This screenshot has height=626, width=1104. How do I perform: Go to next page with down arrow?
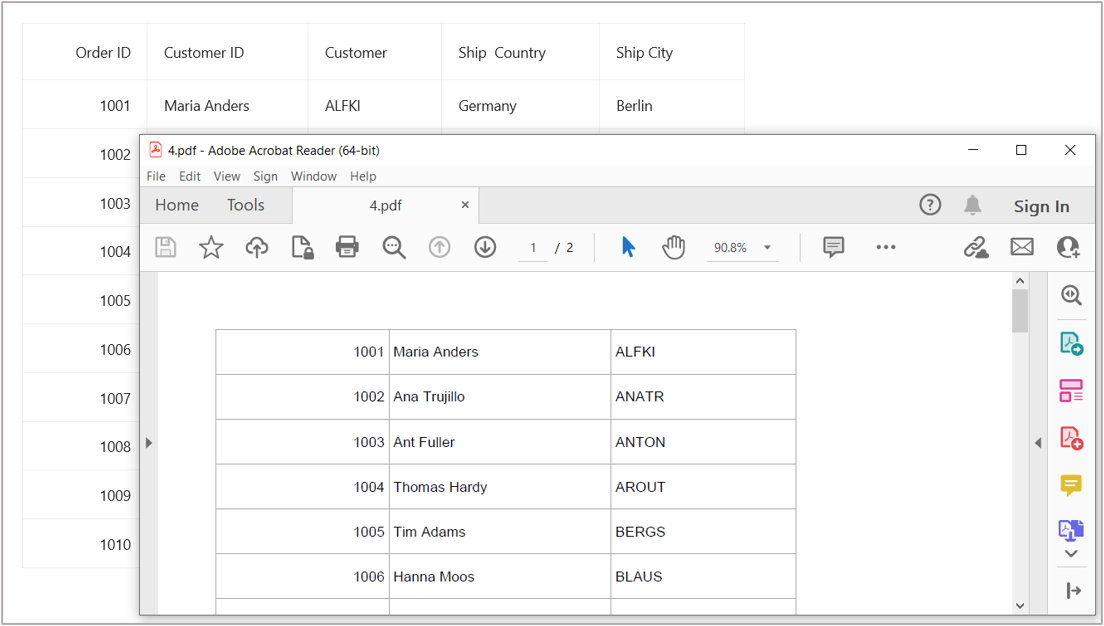pyautogui.click(x=485, y=247)
